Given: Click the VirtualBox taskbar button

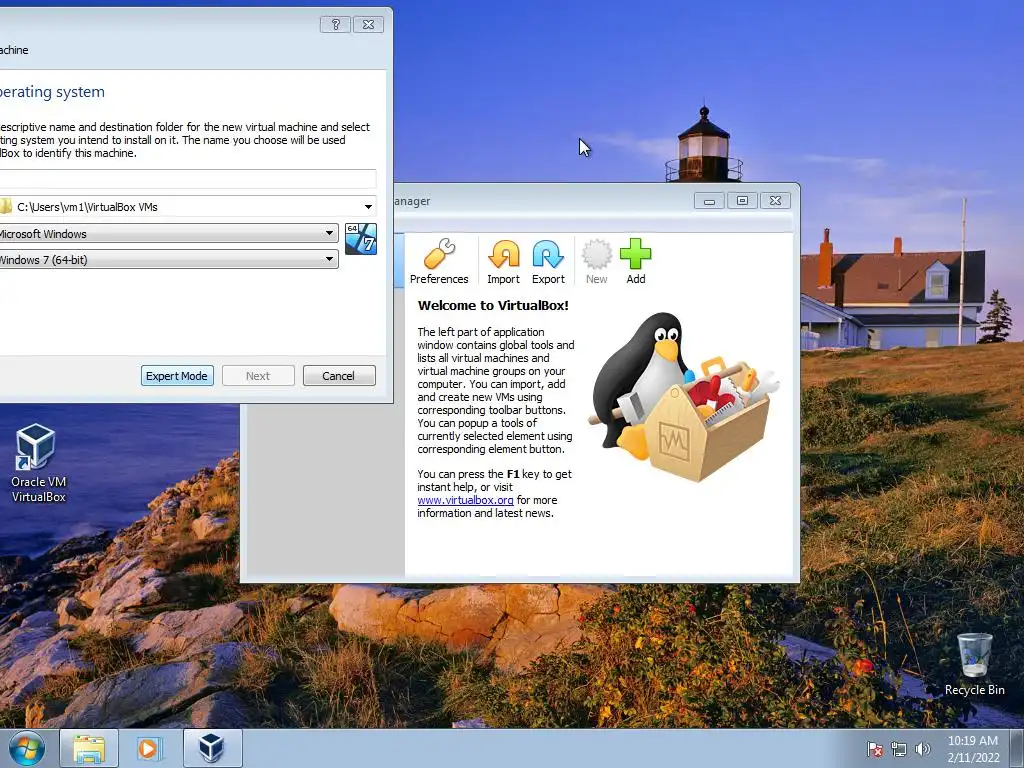Looking at the screenshot, I should coord(212,748).
